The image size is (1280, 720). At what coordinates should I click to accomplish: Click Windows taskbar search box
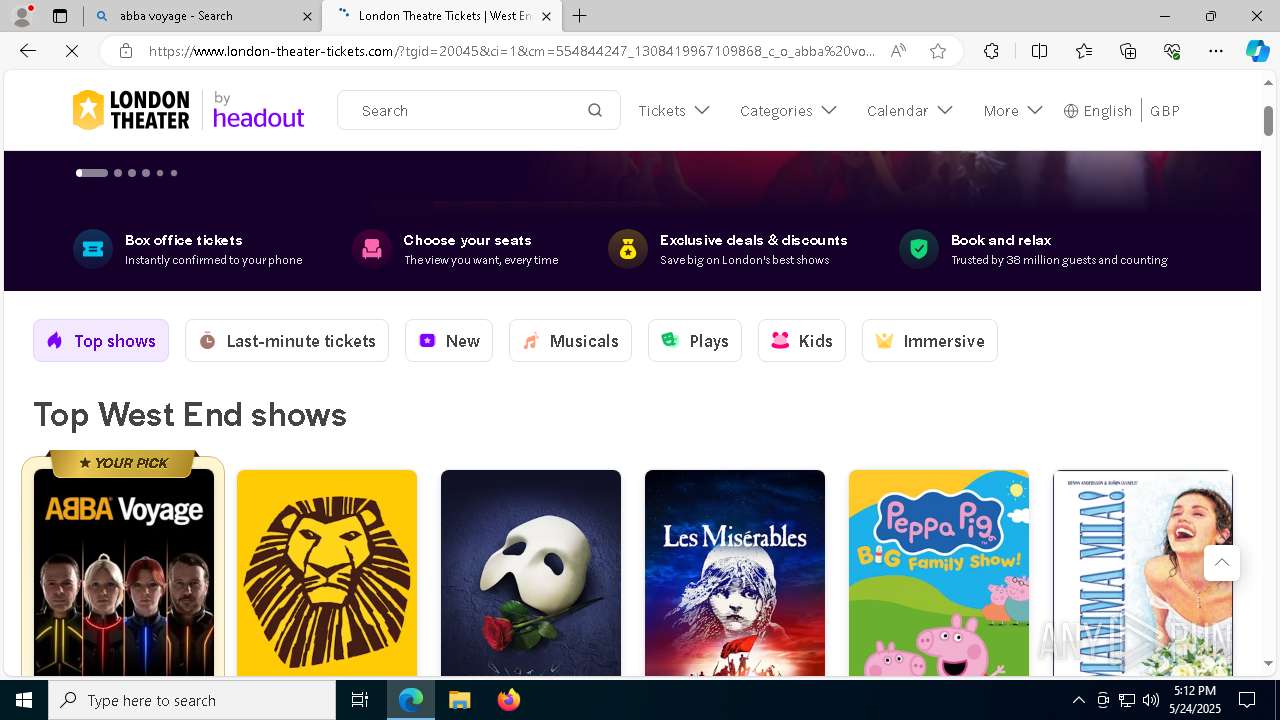[192, 700]
